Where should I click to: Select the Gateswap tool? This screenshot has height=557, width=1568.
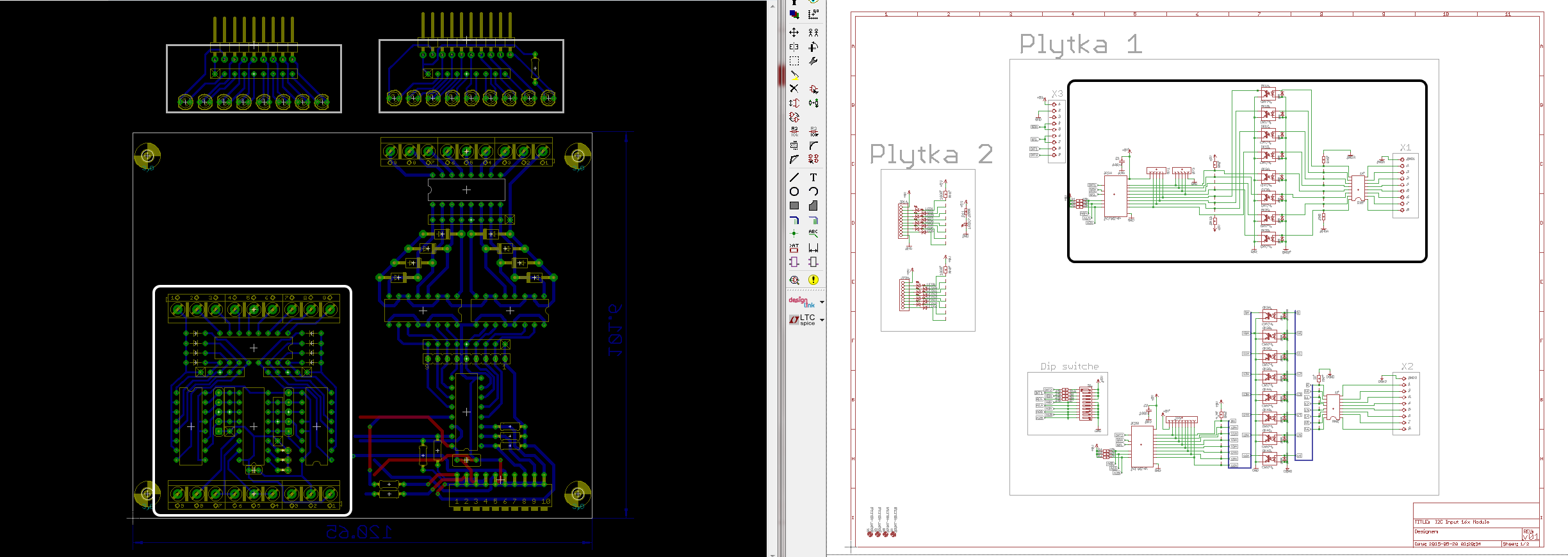[813, 102]
